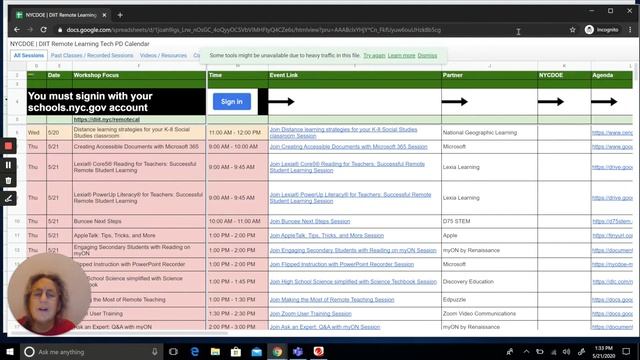This screenshot has width=640, height=360.
Task: Click Cortana microphone icon
Action: (x=155, y=351)
